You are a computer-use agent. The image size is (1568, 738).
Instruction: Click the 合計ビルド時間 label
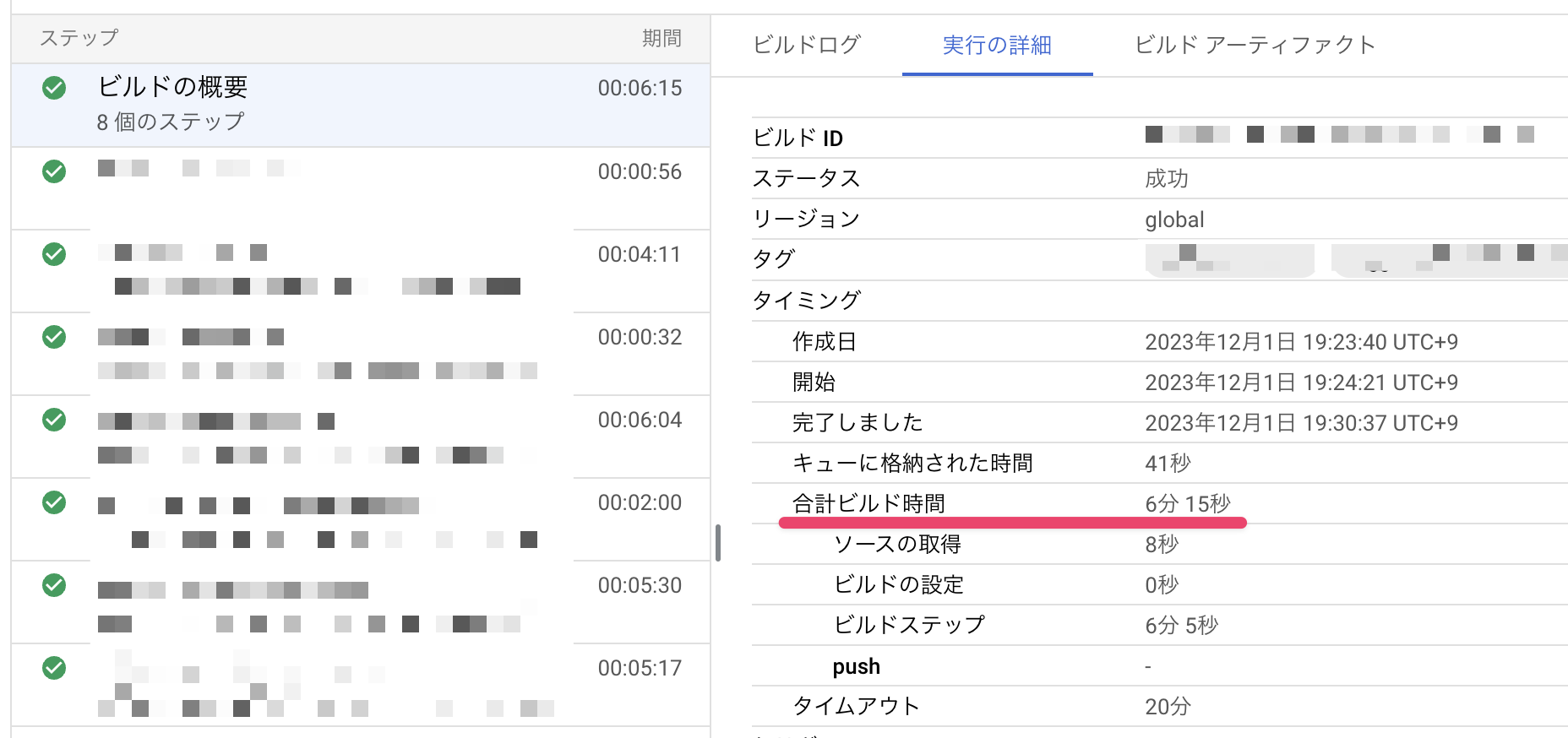[x=868, y=504]
